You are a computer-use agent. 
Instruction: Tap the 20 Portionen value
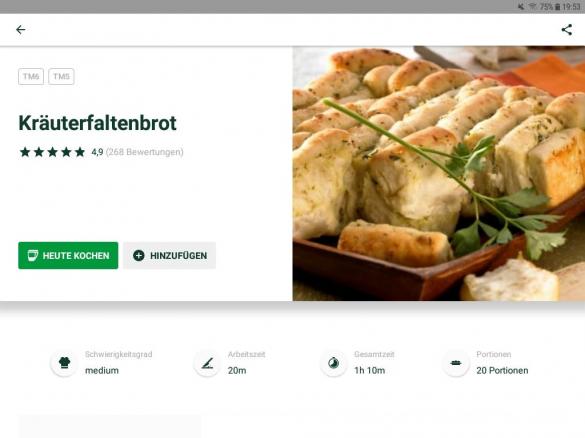[502, 370]
